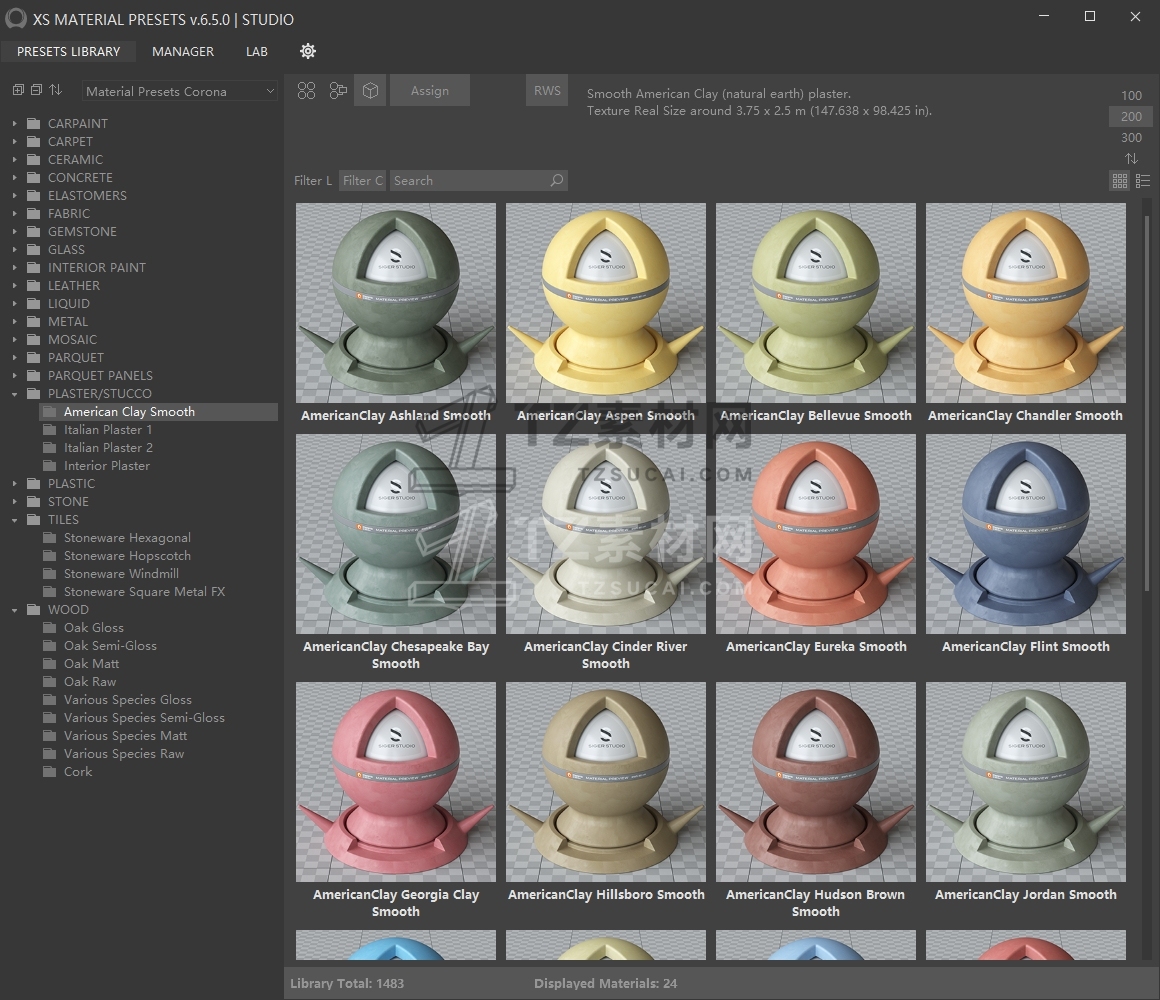Select thumbnail size 300
Viewport: 1160px width, 1000px height.
point(1130,138)
